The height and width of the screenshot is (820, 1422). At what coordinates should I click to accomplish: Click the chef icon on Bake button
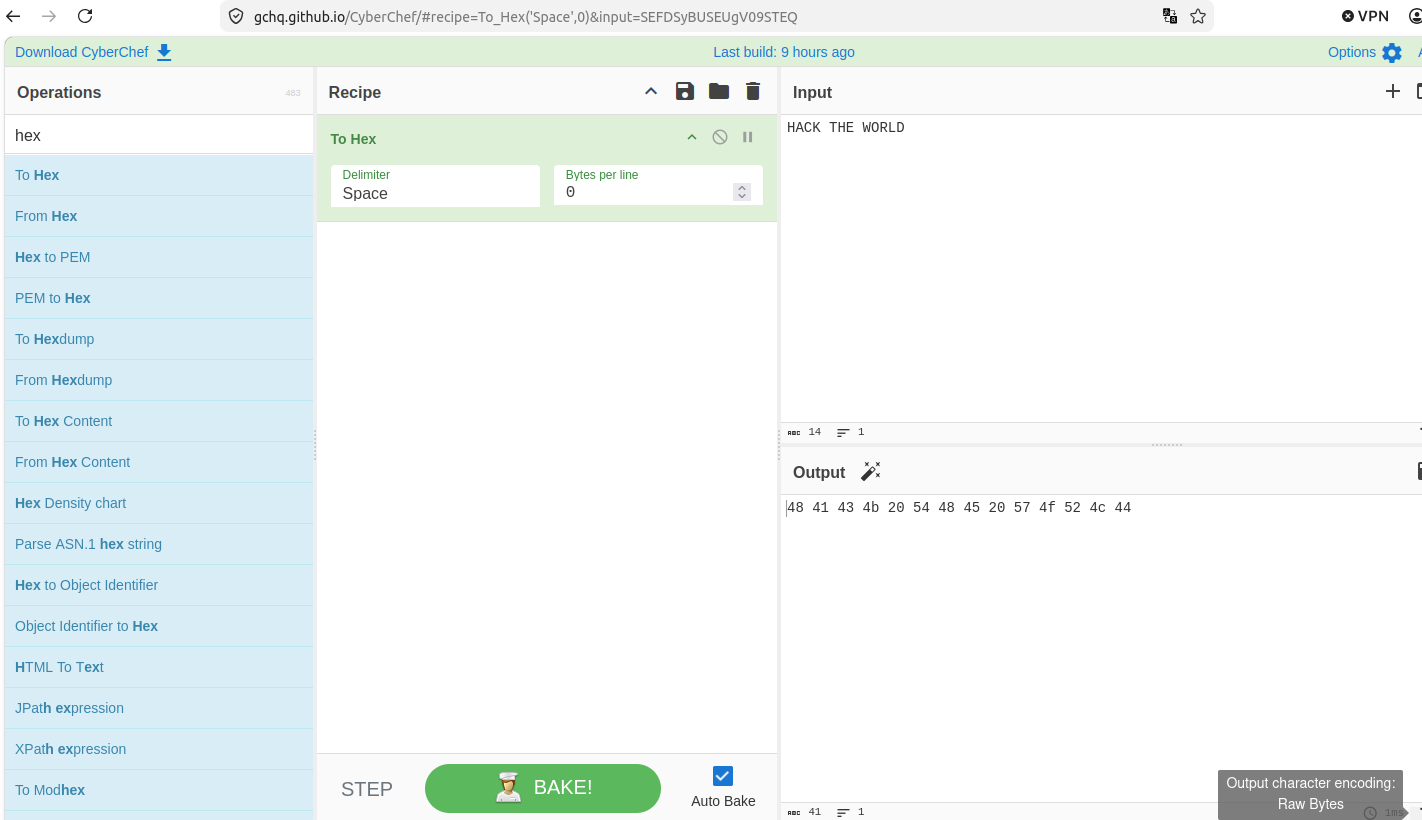[x=509, y=788]
